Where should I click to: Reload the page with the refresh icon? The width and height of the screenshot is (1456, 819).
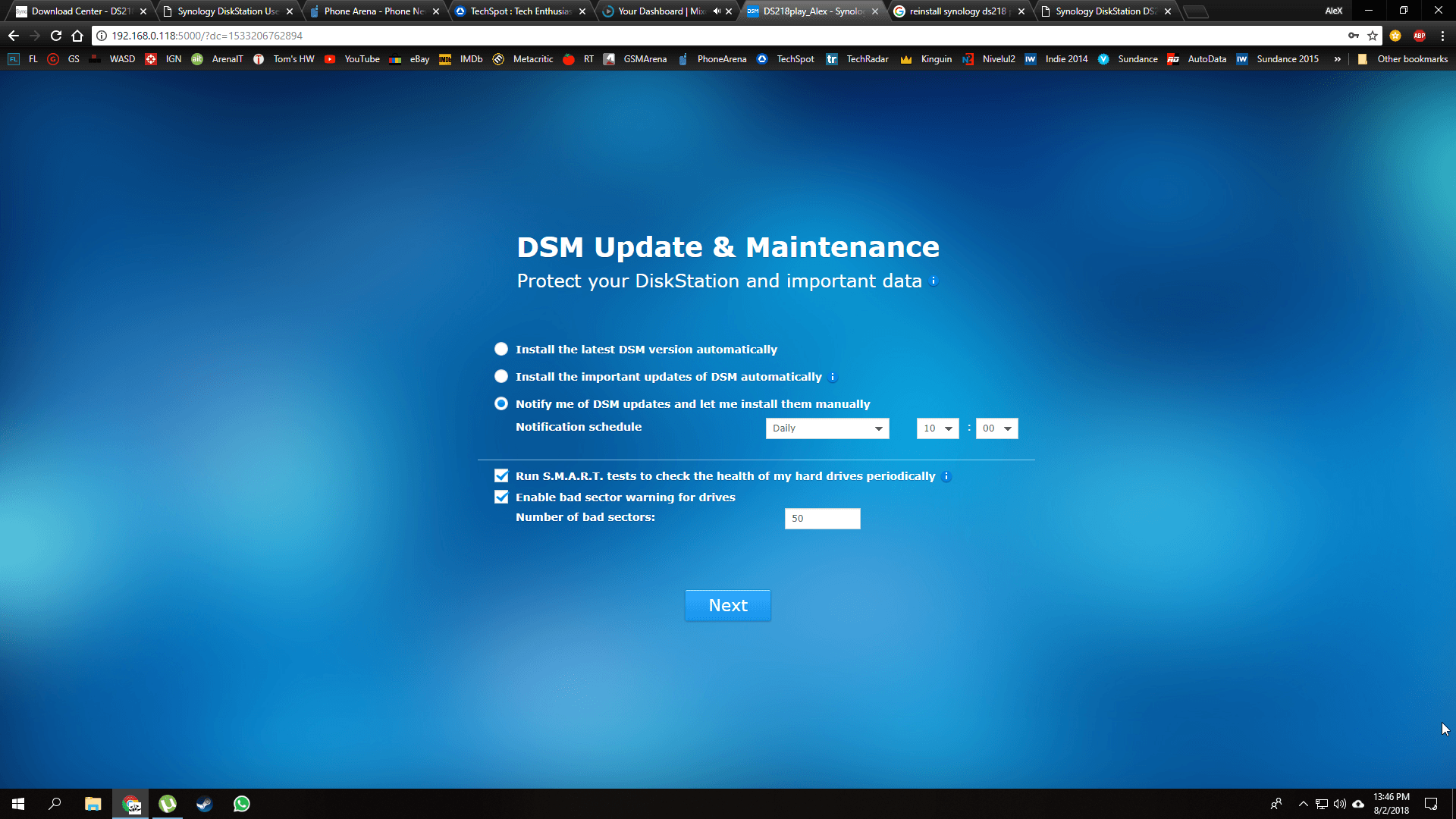[56, 36]
